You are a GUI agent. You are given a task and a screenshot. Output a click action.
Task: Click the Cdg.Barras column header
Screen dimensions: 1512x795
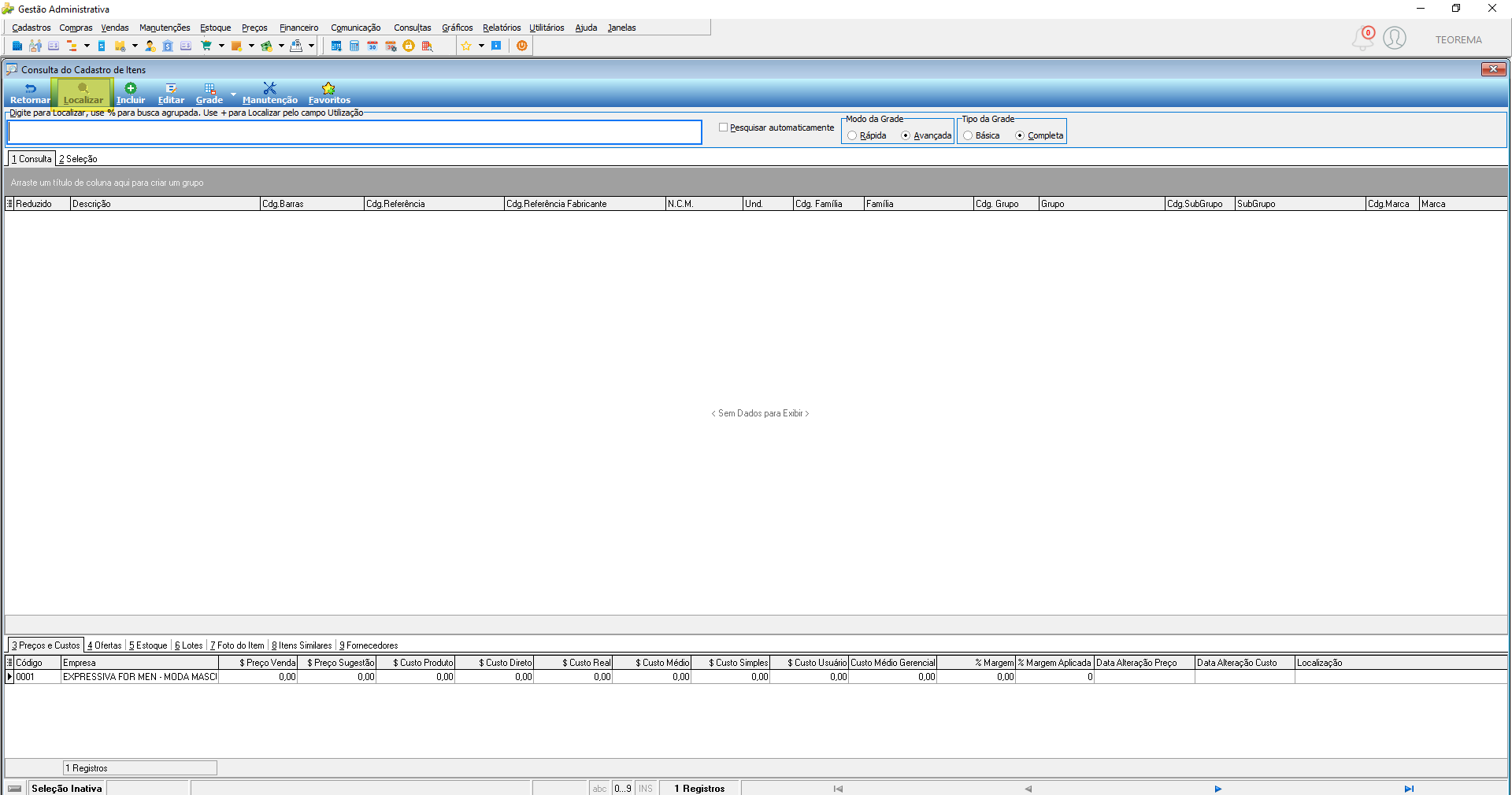click(312, 204)
